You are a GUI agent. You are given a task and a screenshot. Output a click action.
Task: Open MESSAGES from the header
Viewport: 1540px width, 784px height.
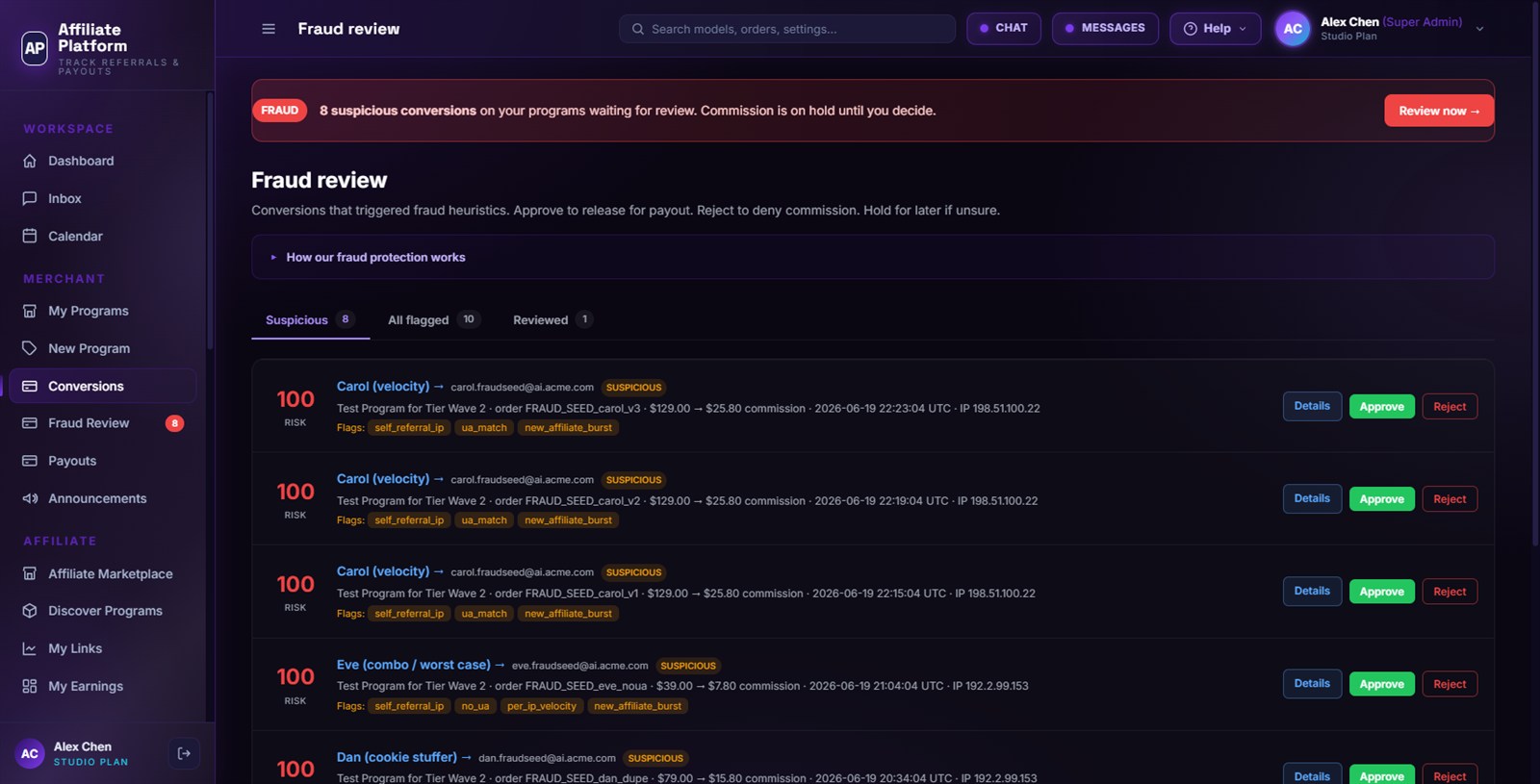[x=1105, y=29]
